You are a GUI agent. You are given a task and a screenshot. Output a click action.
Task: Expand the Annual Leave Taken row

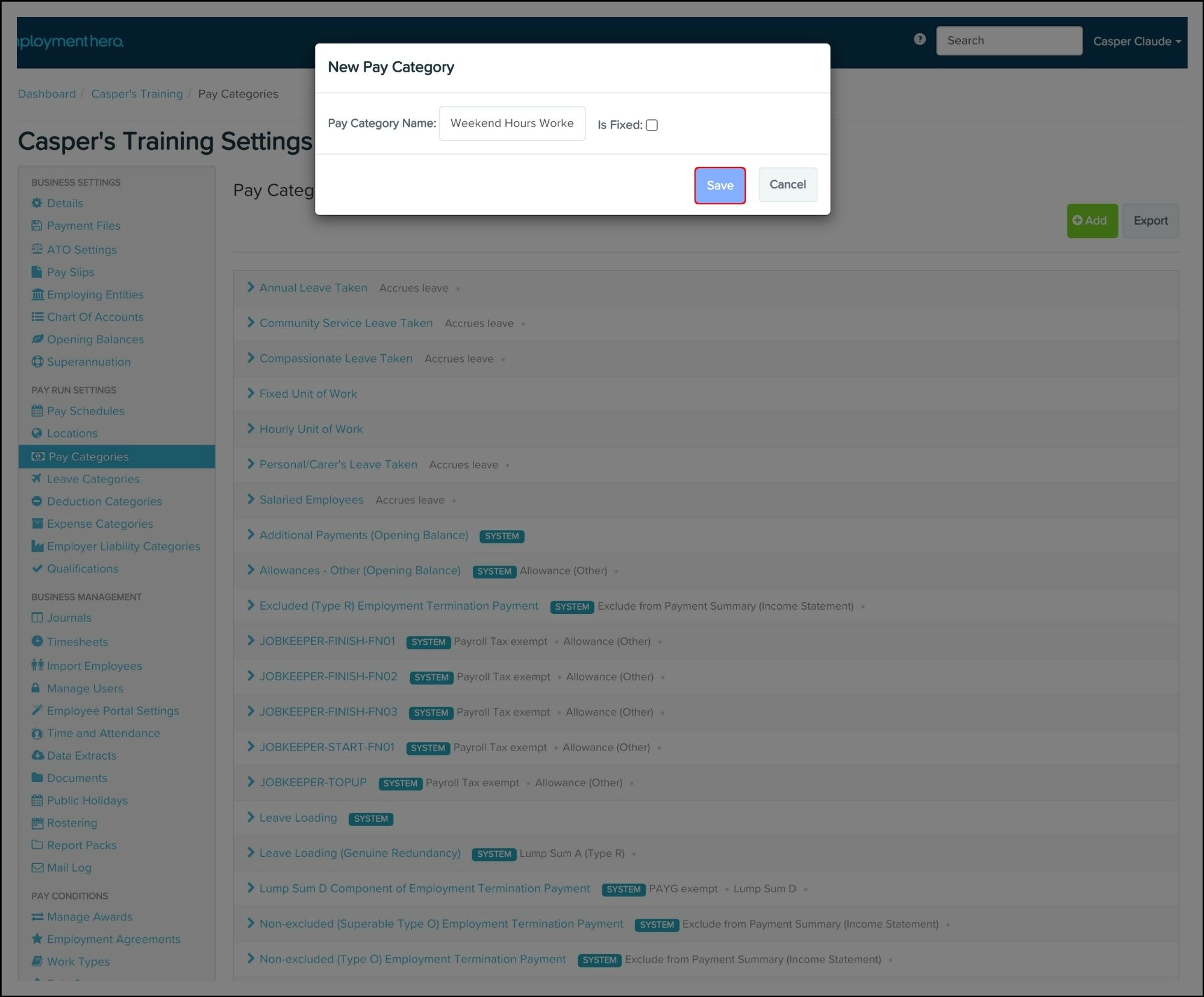pos(251,287)
